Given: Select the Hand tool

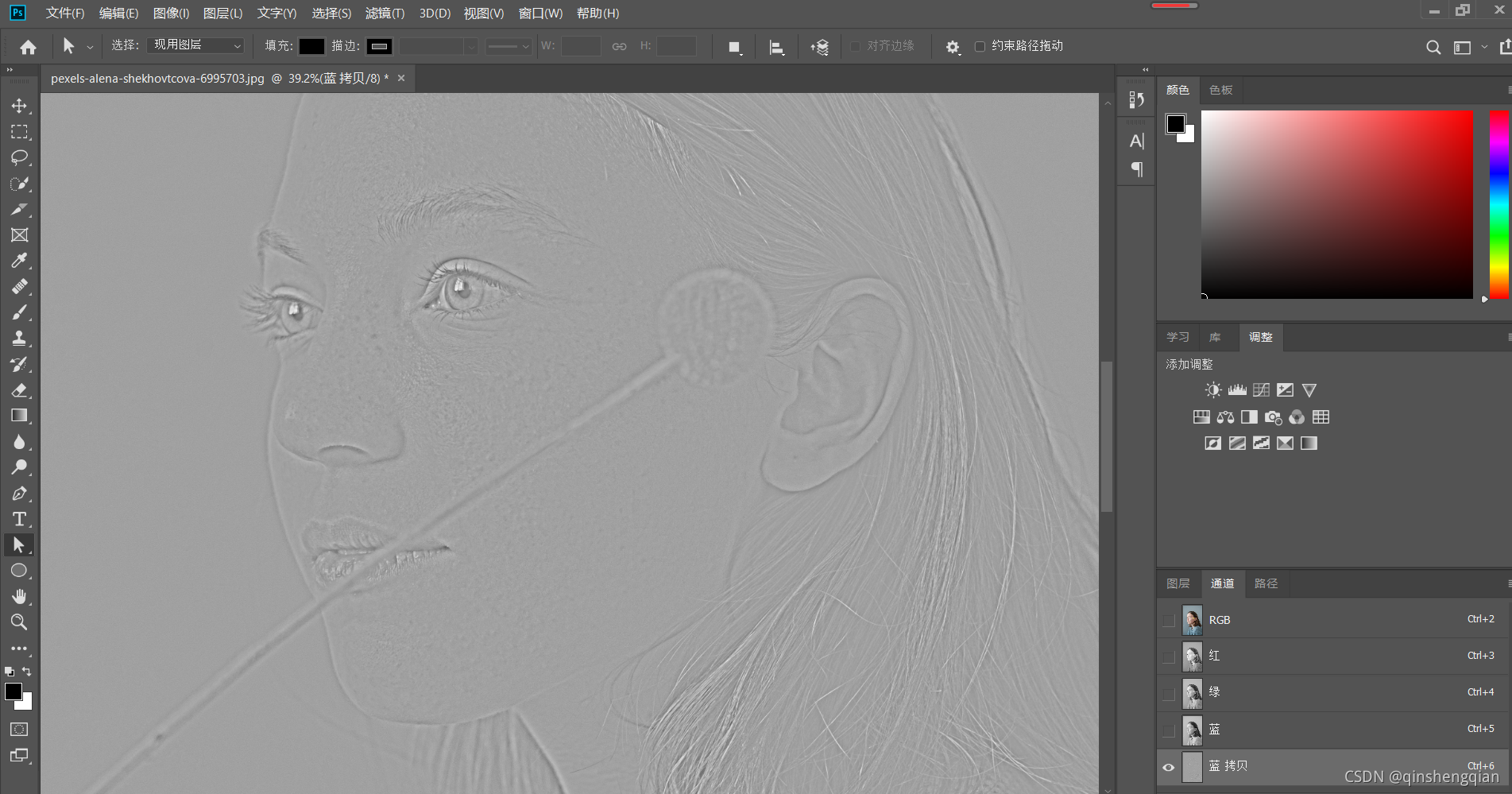Looking at the screenshot, I should (x=19, y=596).
